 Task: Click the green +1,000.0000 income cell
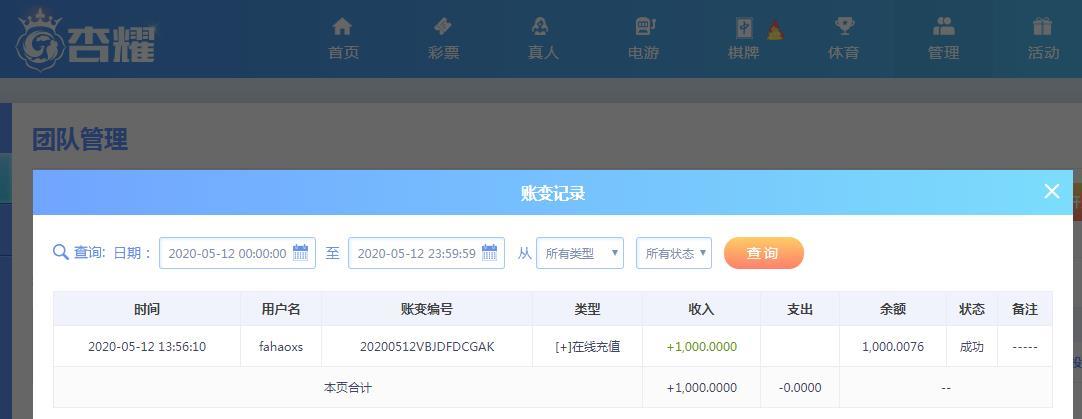click(x=702, y=347)
